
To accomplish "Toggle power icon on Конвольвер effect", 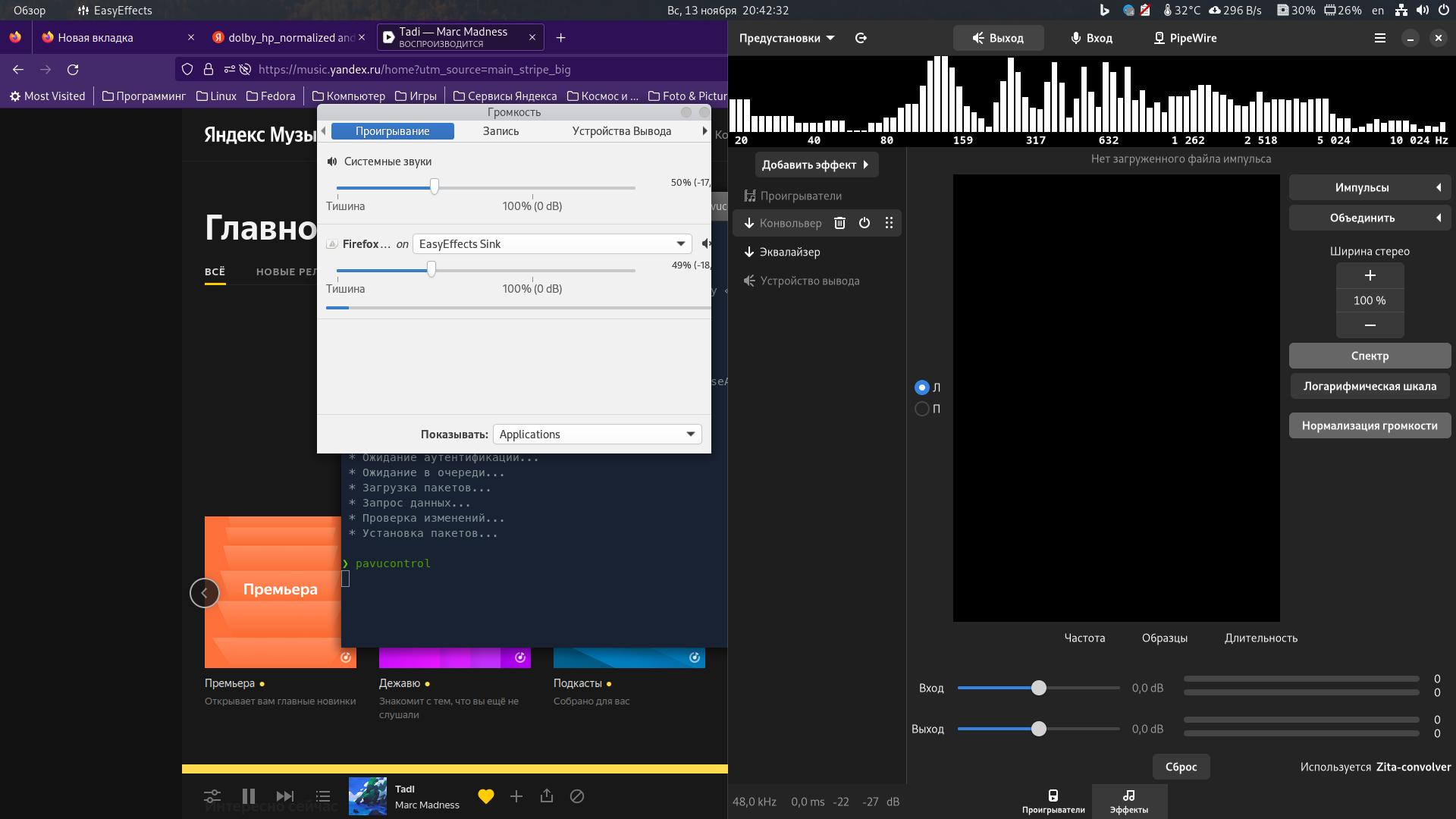I will [864, 223].
